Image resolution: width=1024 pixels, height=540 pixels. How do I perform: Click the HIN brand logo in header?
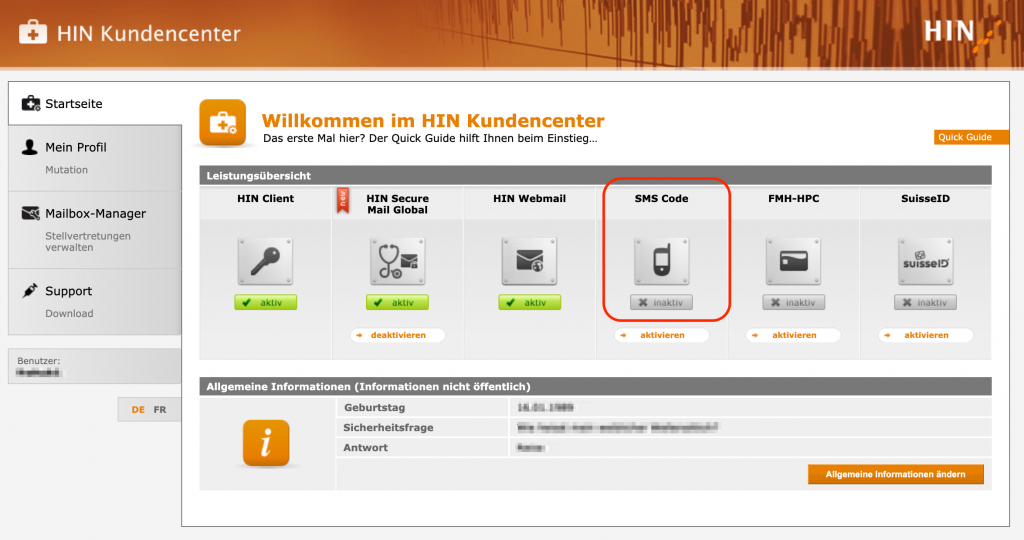point(963,34)
